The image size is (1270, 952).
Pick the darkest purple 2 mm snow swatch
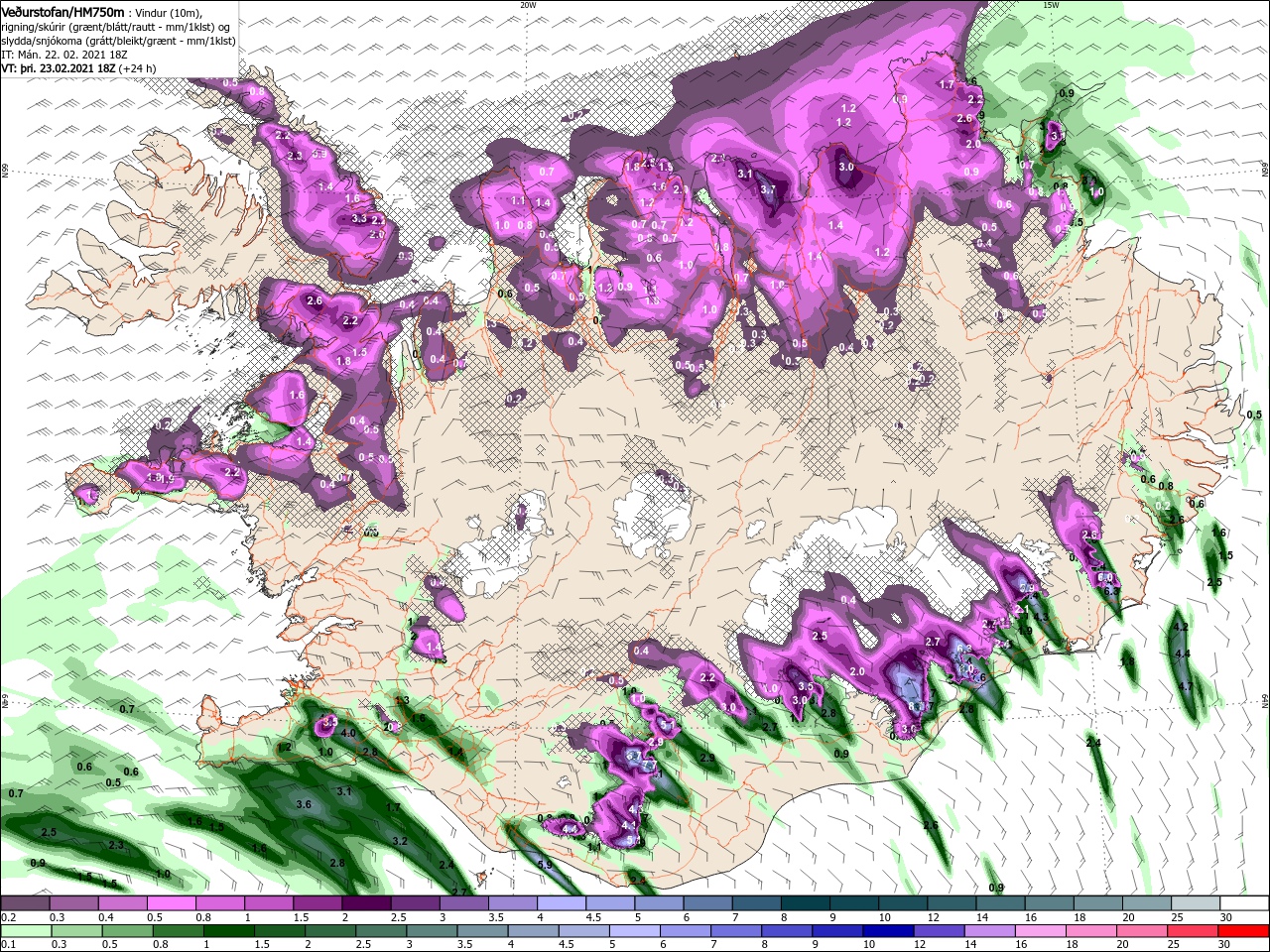(x=366, y=903)
